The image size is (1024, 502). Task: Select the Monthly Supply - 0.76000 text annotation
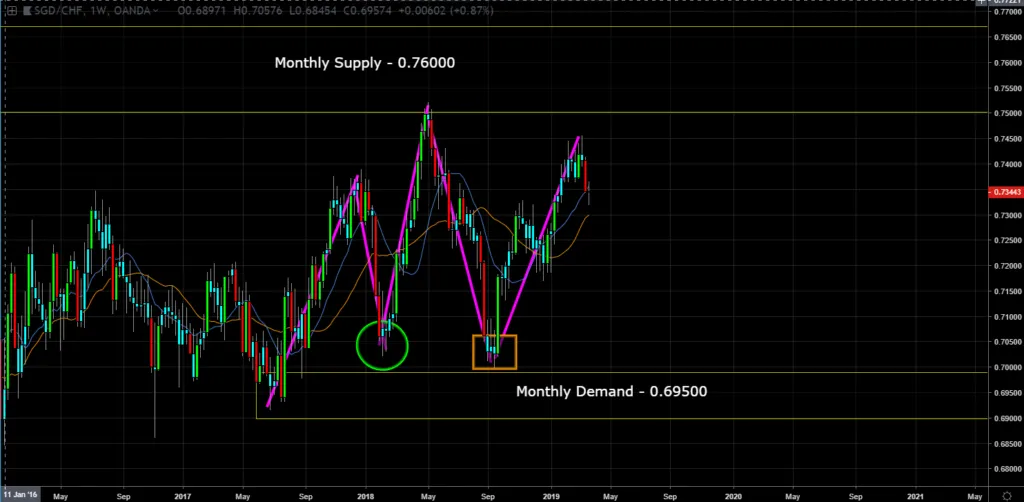tap(364, 63)
